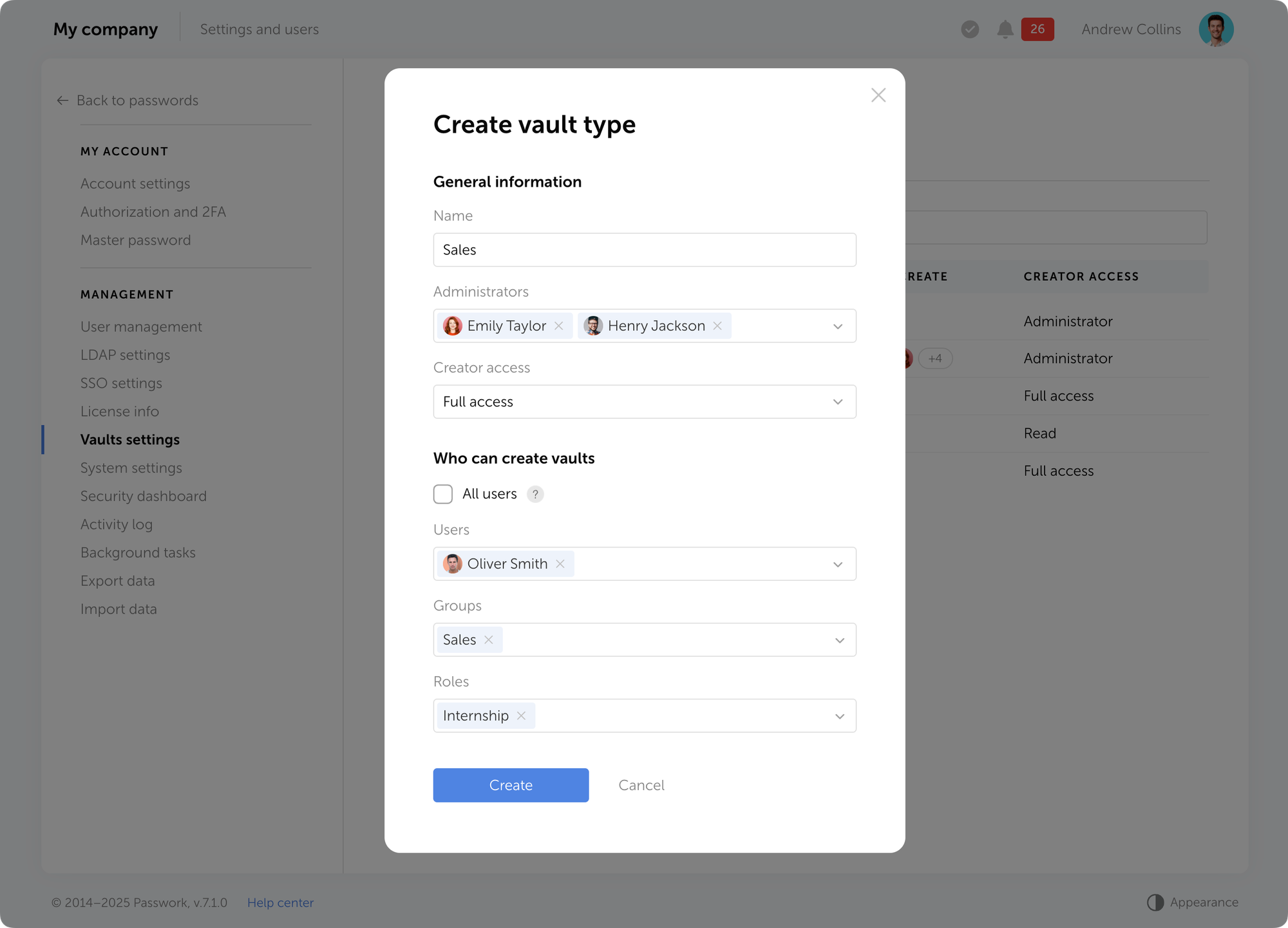Click the Appearance theme icon
The image size is (1288, 928).
(1155, 902)
